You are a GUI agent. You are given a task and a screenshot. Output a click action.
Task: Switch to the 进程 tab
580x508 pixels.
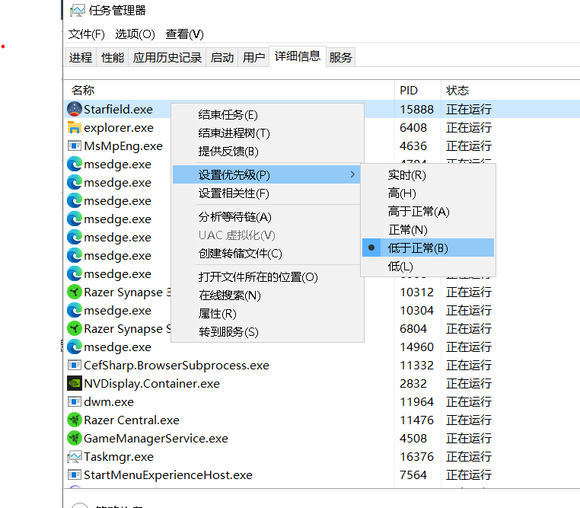tap(81, 57)
